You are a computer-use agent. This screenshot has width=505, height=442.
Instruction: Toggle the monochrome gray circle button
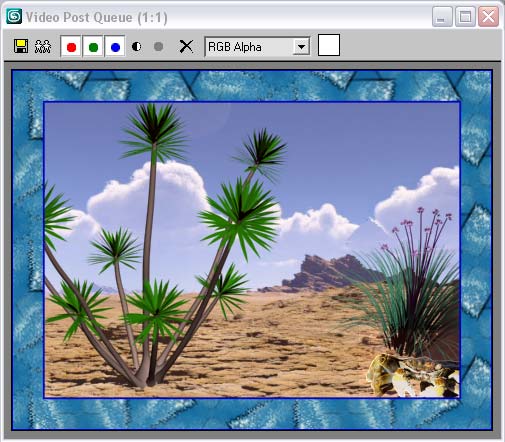coord(159,46)
